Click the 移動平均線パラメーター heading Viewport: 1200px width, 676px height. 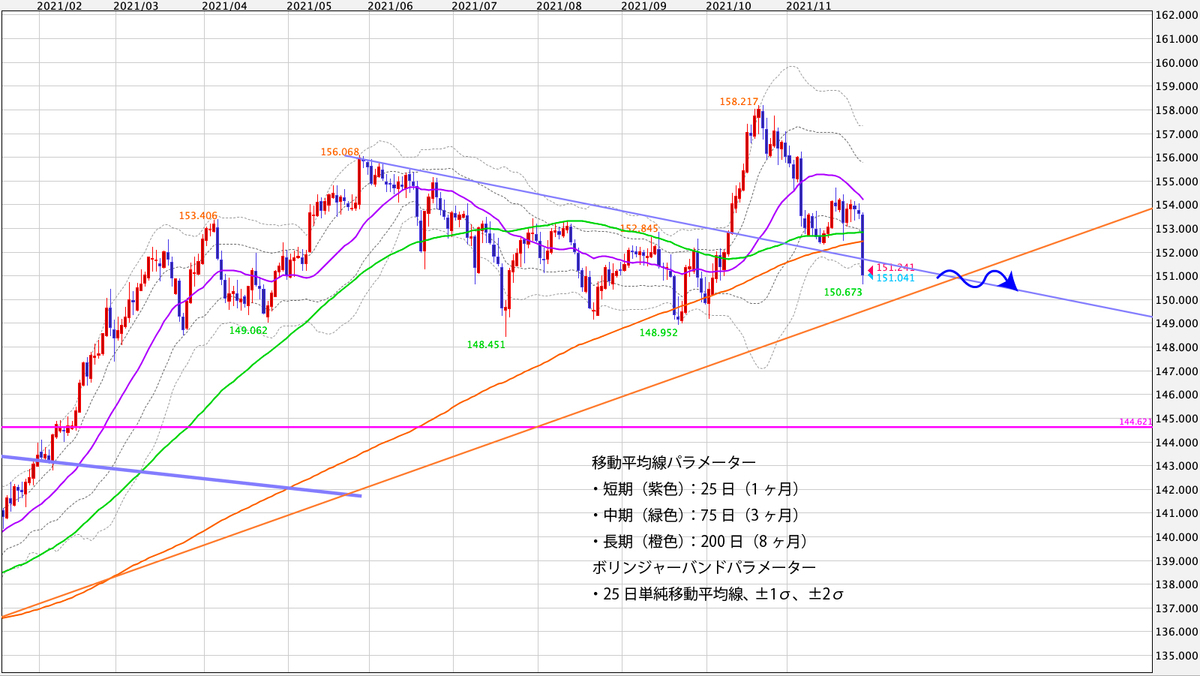click(673, 462)
